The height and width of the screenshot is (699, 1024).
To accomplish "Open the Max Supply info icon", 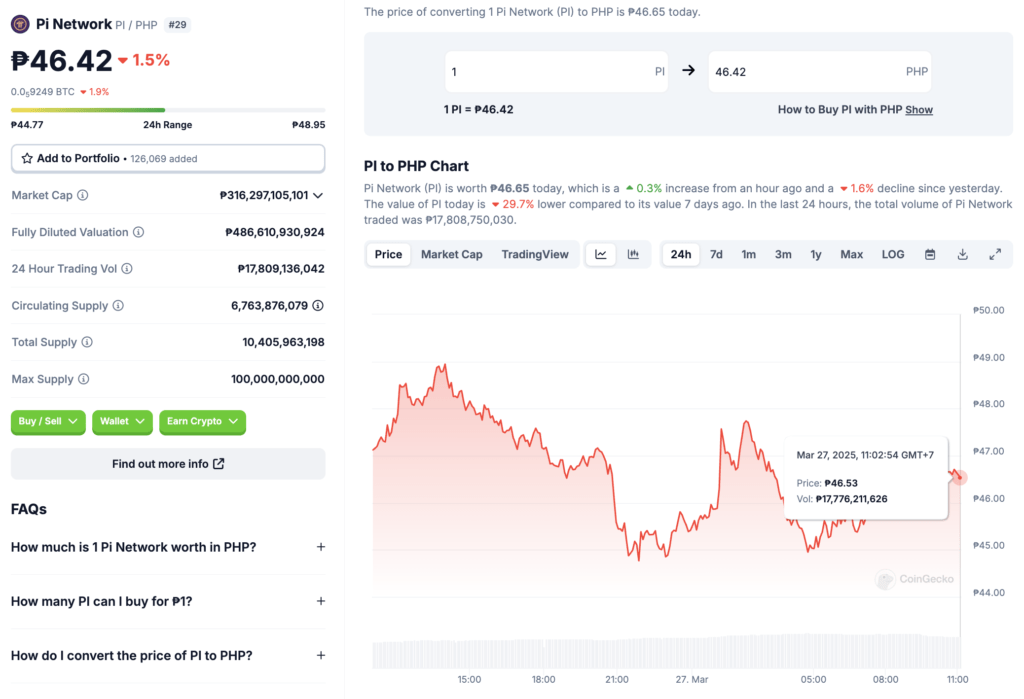I will pyautogui.click(x=84, y=379).
